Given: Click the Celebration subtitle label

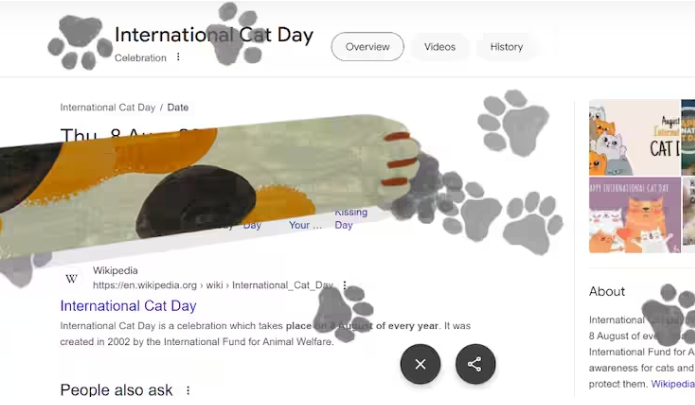Looking at the screenshot, I should [x=141, y=58].
